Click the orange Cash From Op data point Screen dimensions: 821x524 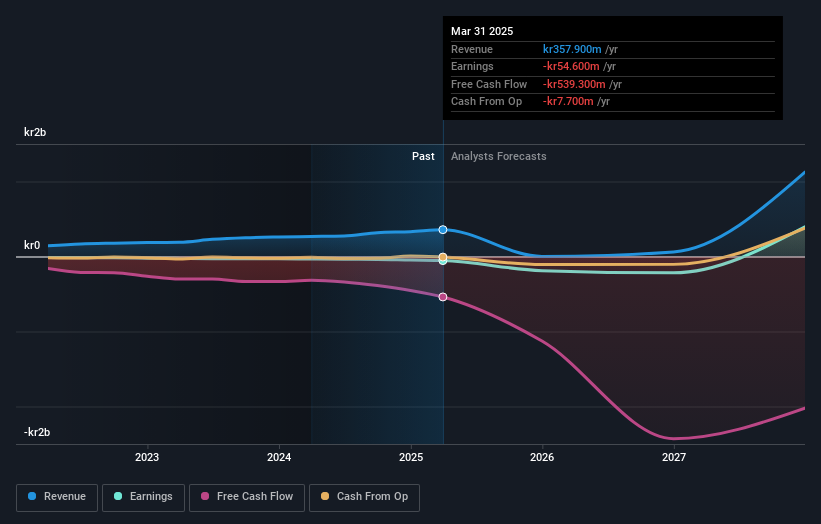[x=443, y=257]
